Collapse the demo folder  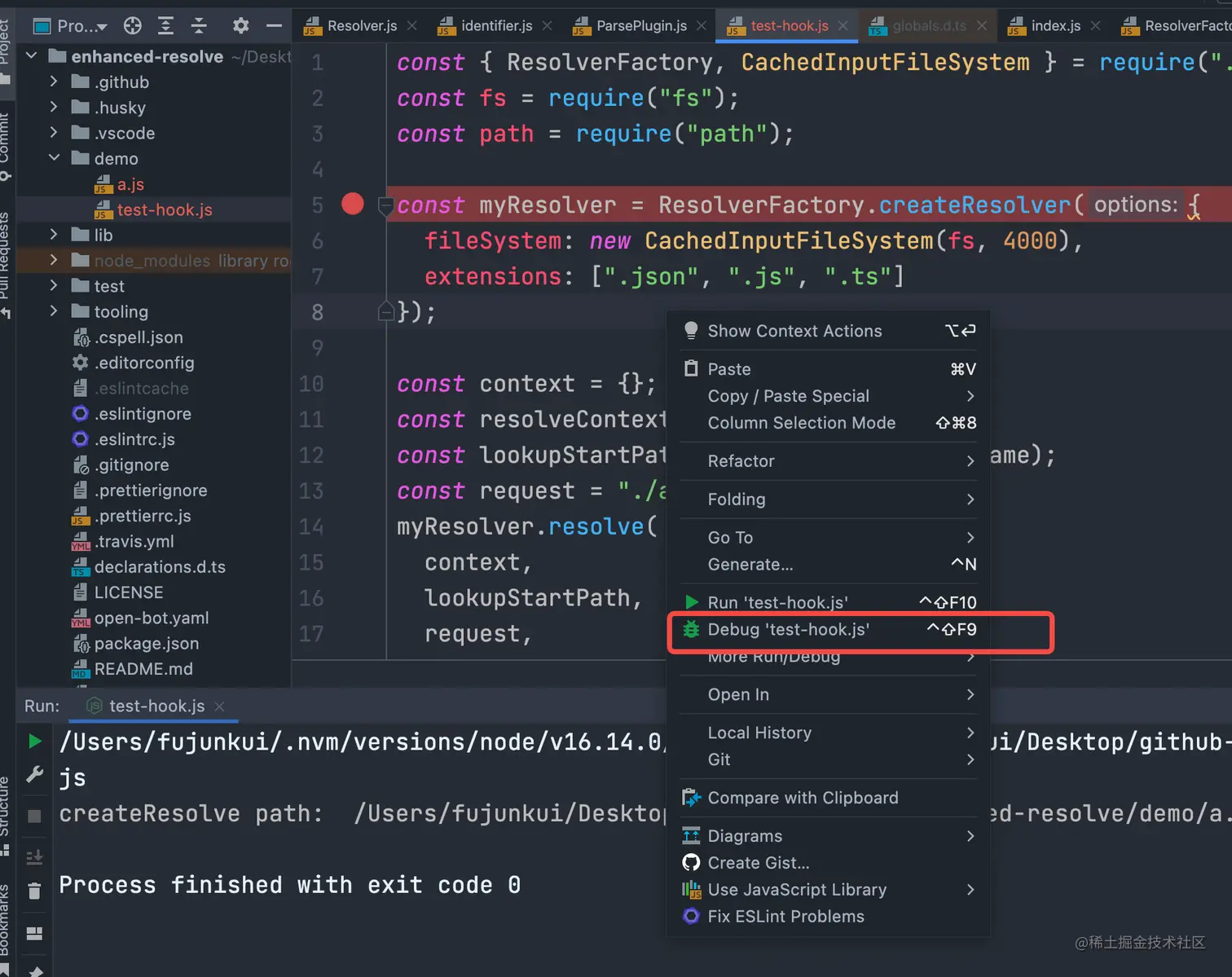(x=54, y=158)
